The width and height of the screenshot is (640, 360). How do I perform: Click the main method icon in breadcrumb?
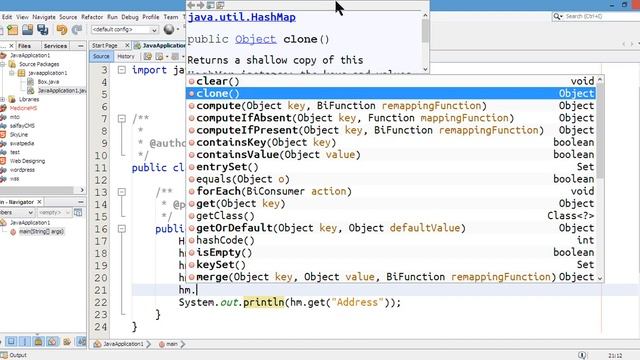click(162, 344)
